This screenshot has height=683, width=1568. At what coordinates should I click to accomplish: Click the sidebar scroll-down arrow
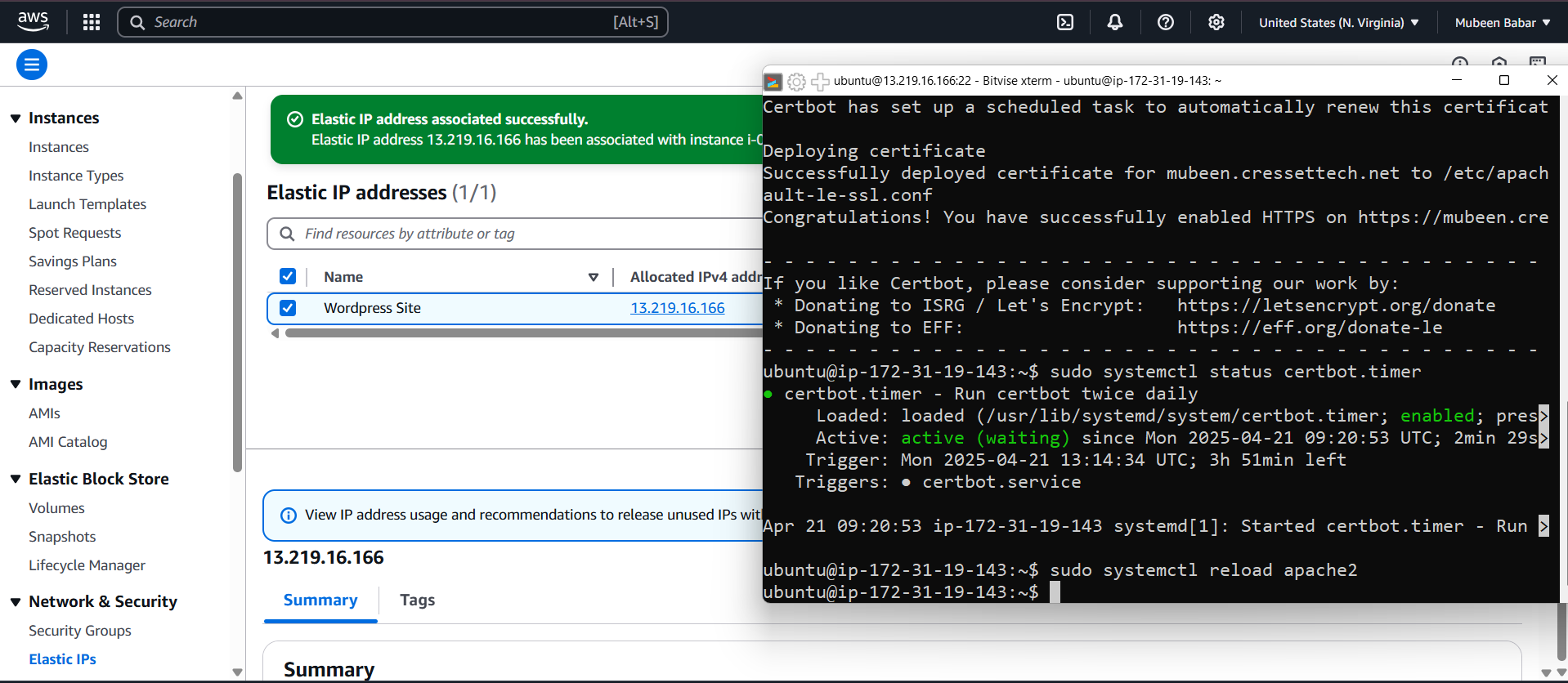click(x=238, y=672)
